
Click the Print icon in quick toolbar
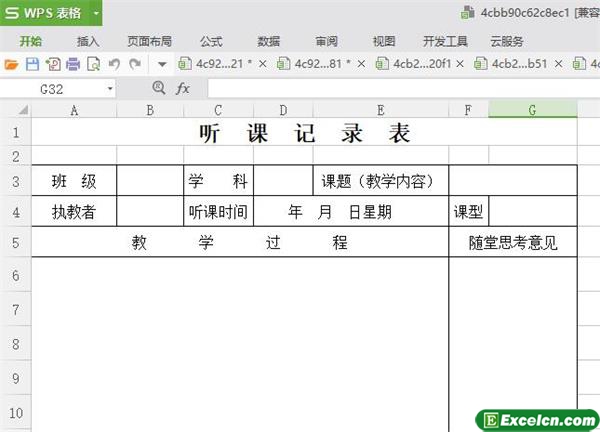coord(73,64)
